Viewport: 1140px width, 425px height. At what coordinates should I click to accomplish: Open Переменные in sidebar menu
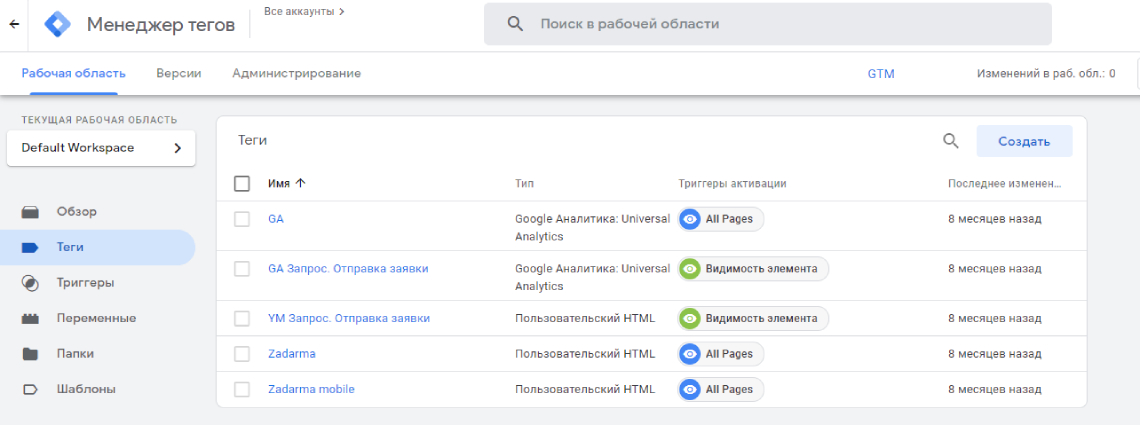97,318
